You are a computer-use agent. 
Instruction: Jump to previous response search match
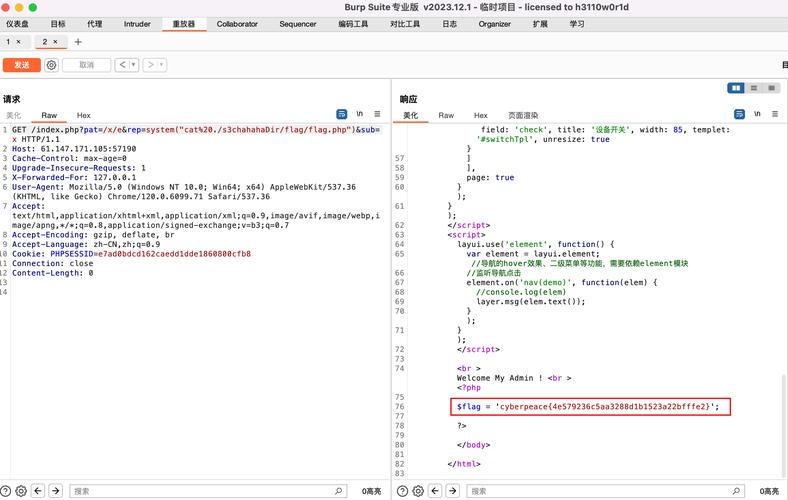click(435, 491)
